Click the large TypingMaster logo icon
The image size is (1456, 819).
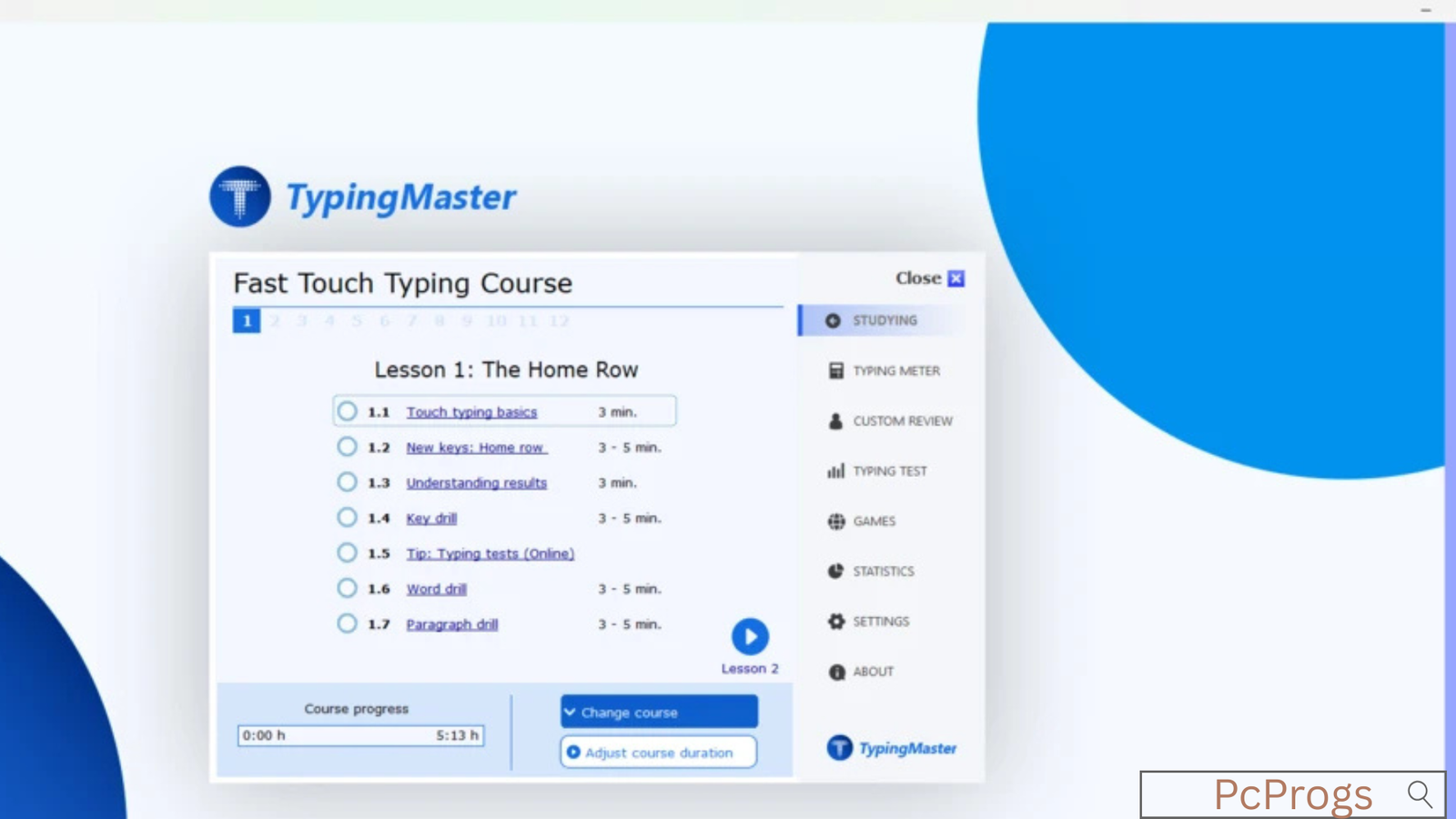[240, 197]
